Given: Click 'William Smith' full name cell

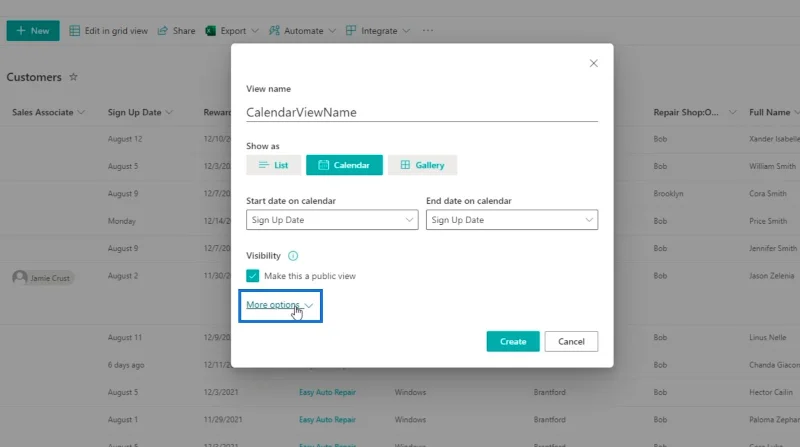Looking at the screenshot, I should [772, 166].
